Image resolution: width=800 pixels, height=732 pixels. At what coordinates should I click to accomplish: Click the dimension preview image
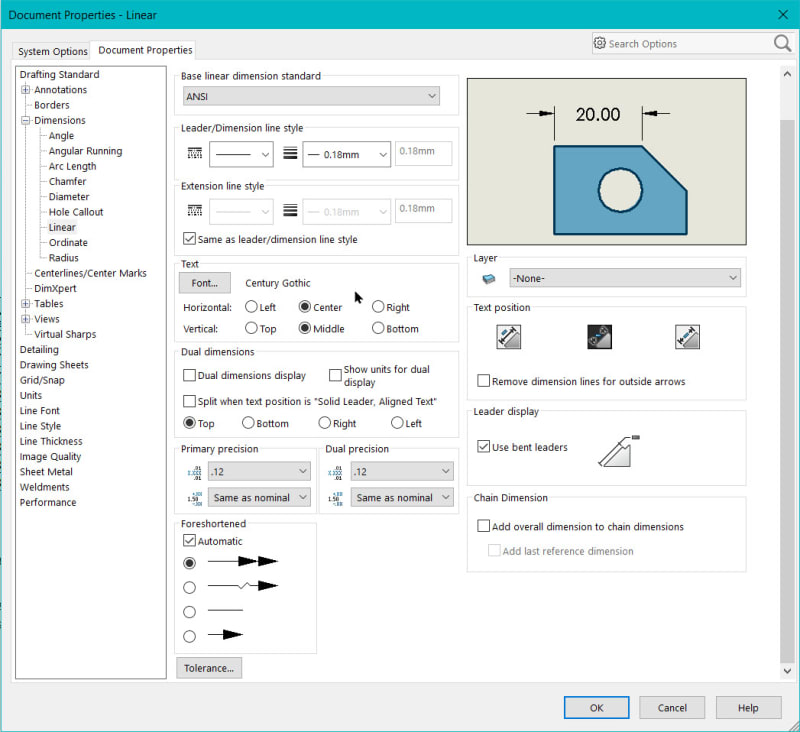click(x=607, y=161)
